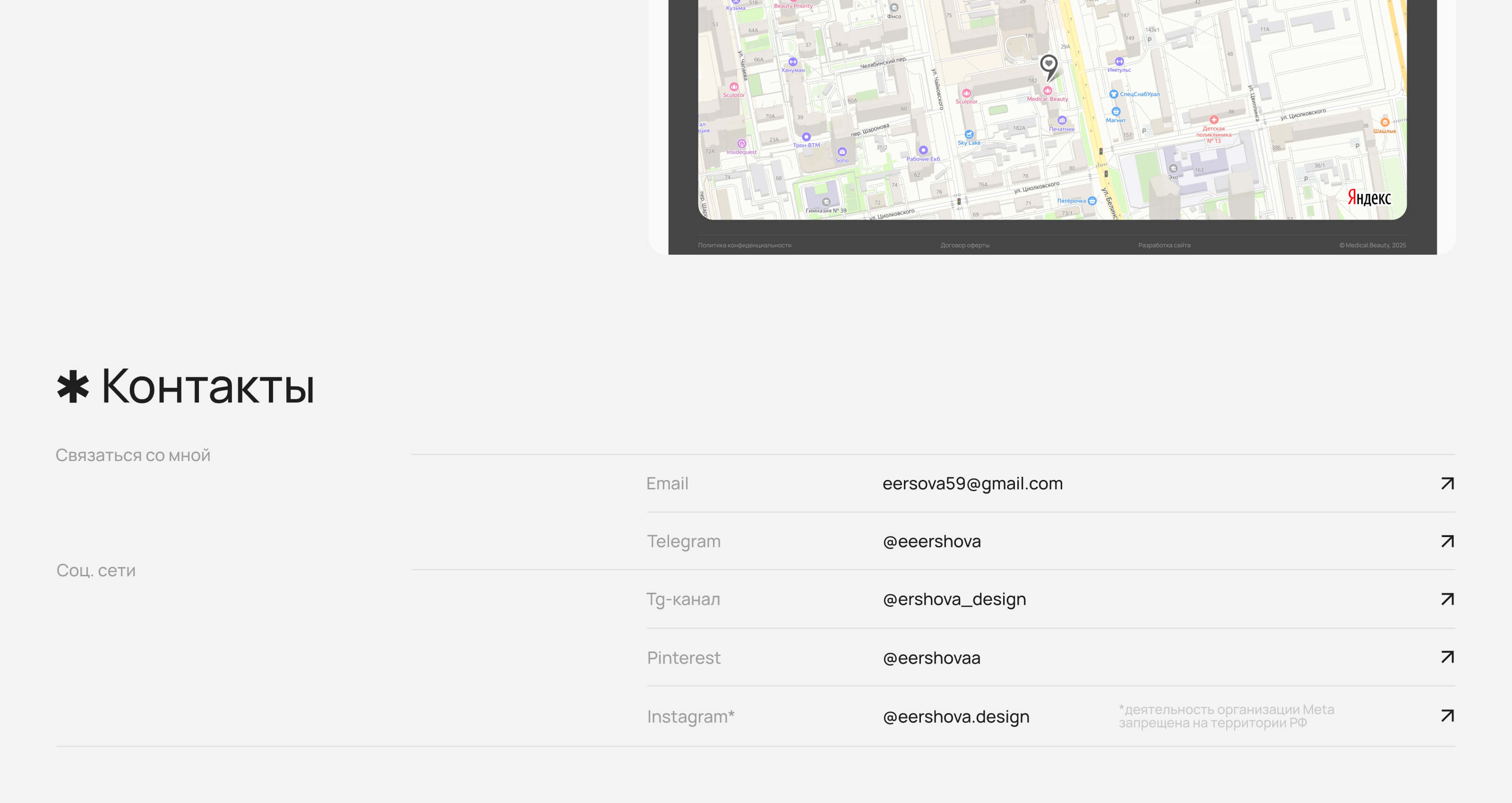Viewport: 1512px width, 803px height.
Task: Click the Хануман marker on the map
Action: pyautogui.click(x=793, y=65)
